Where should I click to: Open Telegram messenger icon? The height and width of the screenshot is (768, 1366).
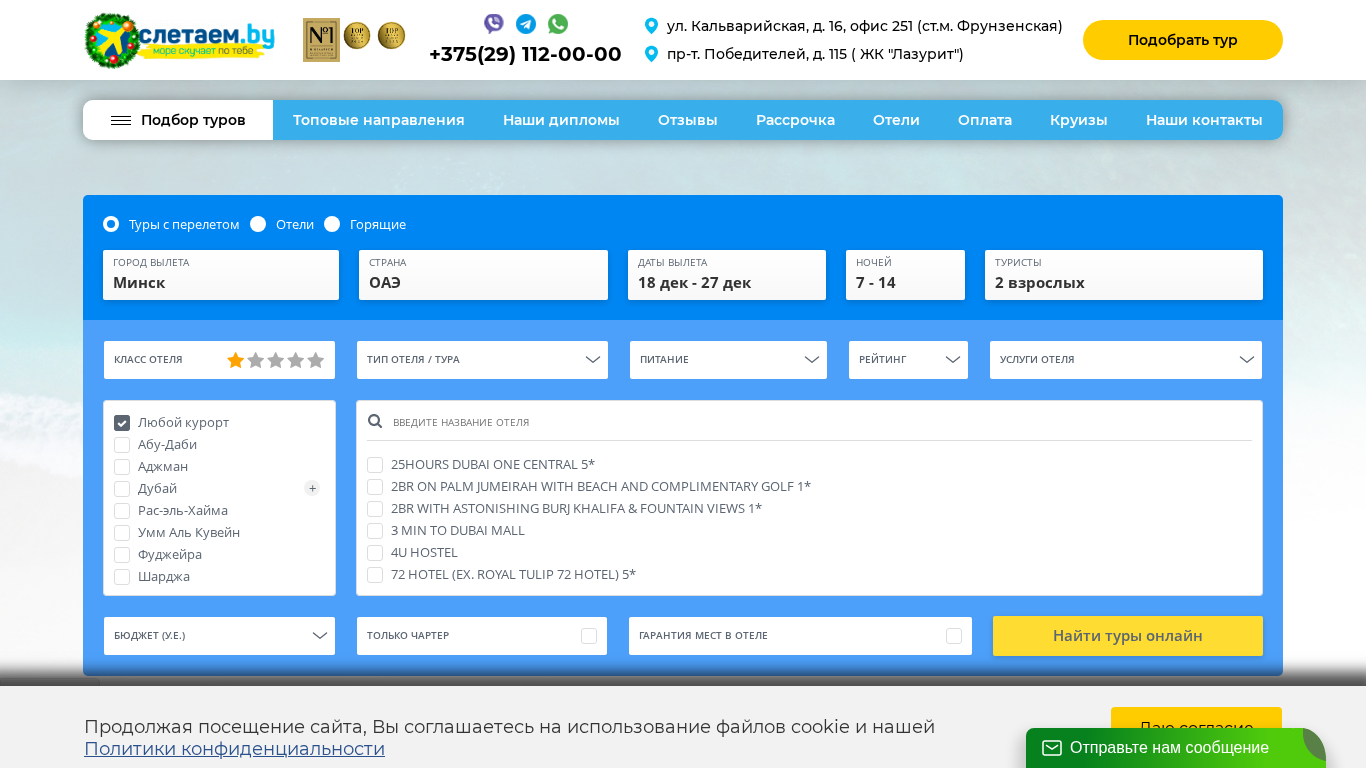[x=526, y=24]
